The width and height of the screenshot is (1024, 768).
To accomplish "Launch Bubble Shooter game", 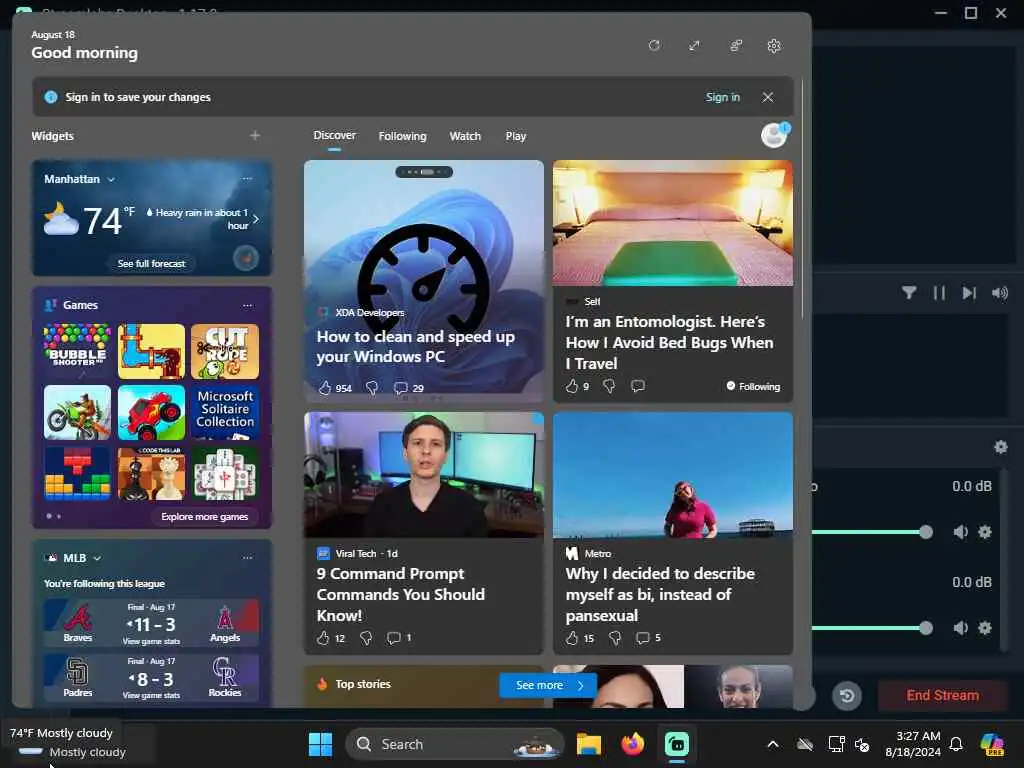I will [x=77, y=351].
